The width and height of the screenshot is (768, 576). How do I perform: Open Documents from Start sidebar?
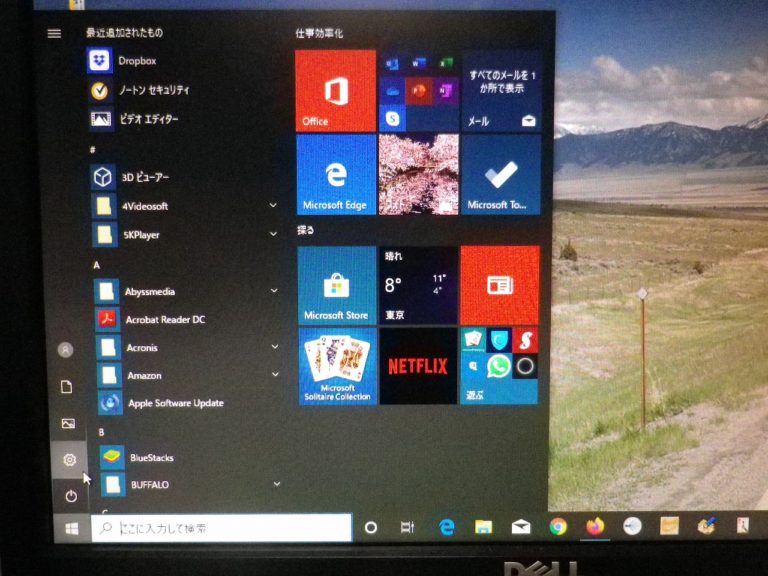click(67, 387)
